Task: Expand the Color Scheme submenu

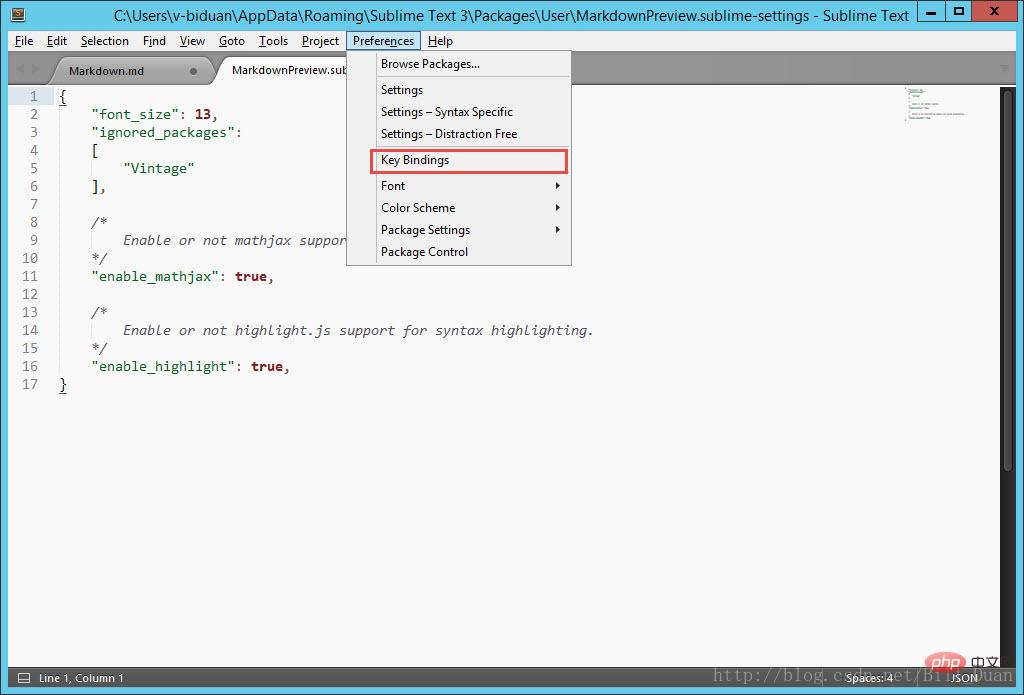Action: coord(470,208)
